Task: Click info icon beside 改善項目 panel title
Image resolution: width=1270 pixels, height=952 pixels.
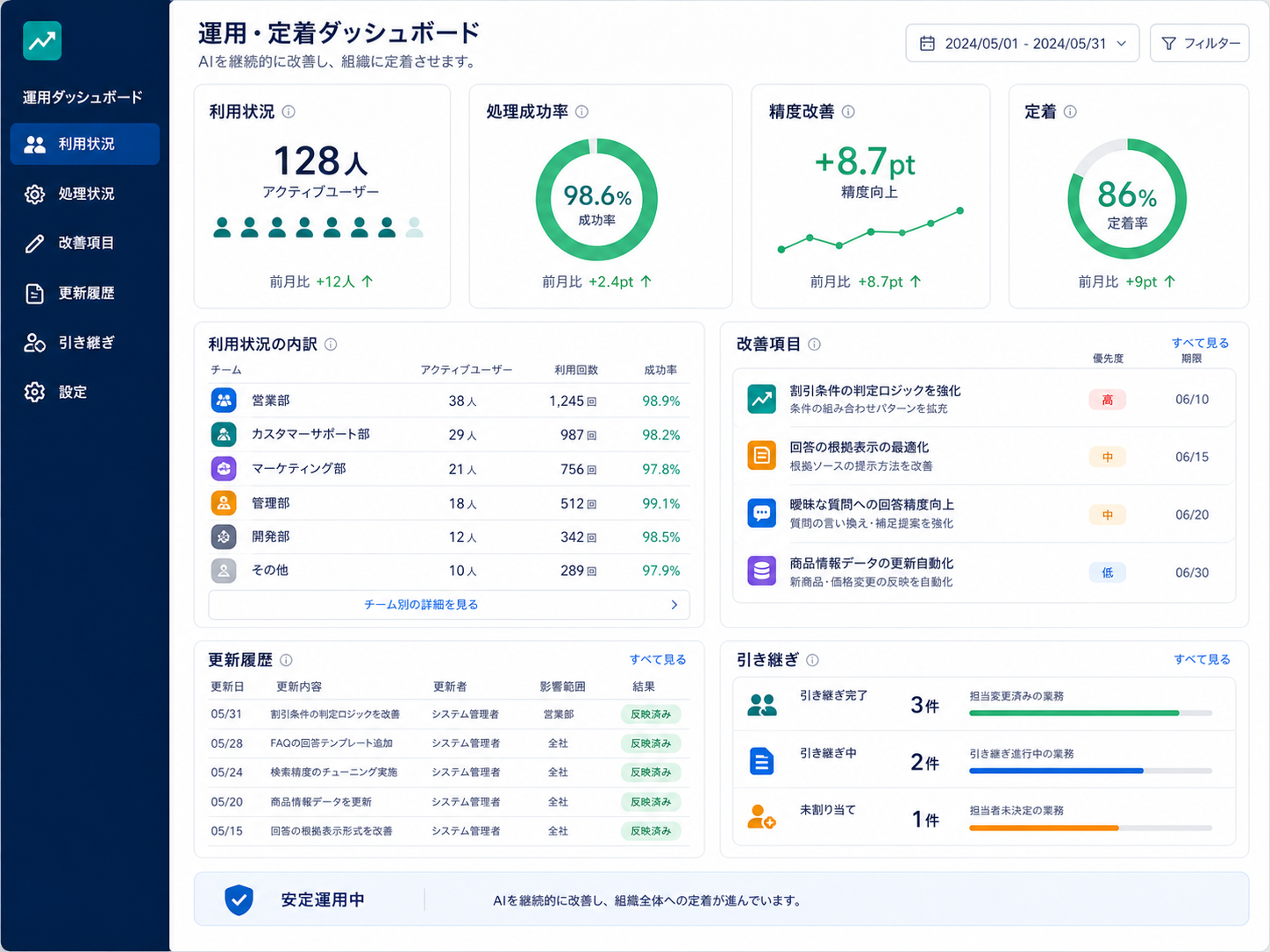Action: [814, 345]
